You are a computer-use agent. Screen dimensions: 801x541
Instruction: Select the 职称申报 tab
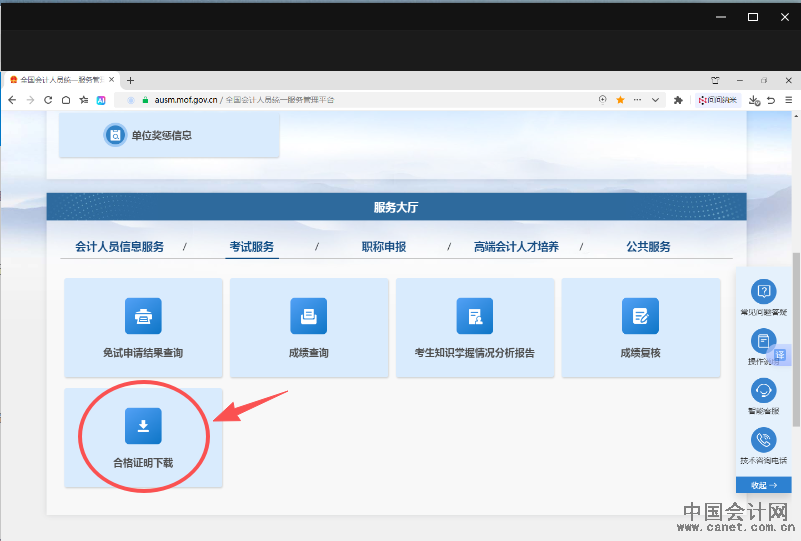pos(384,247)
